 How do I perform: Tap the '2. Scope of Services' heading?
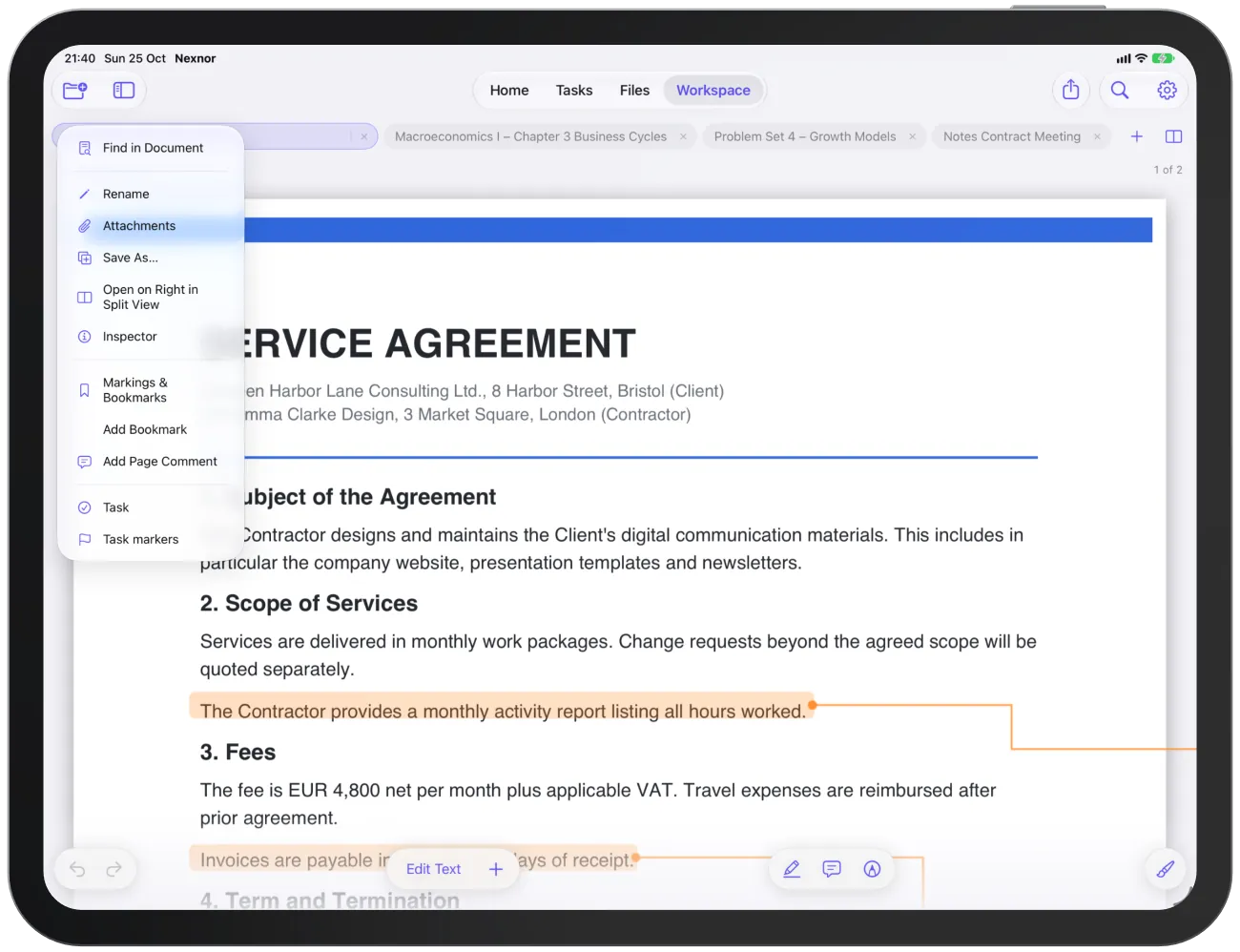[309, 604]
